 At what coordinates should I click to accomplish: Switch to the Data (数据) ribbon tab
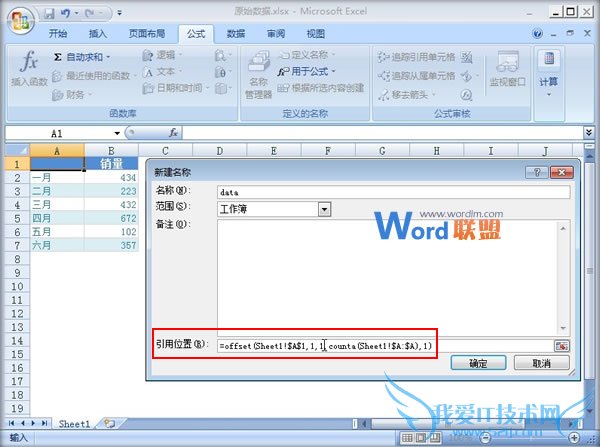click(x=236, y=33)
